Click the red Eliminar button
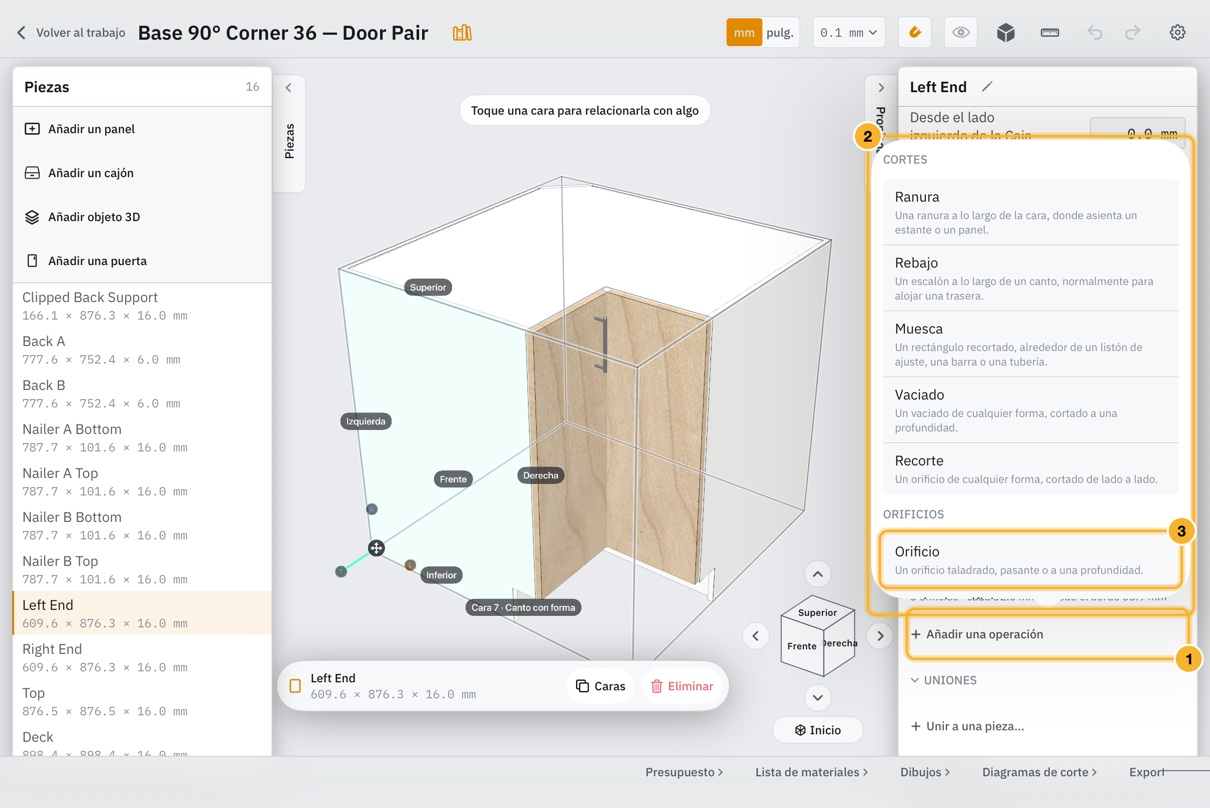Screen dimensions: 1210x808 [x=682, y=686]
